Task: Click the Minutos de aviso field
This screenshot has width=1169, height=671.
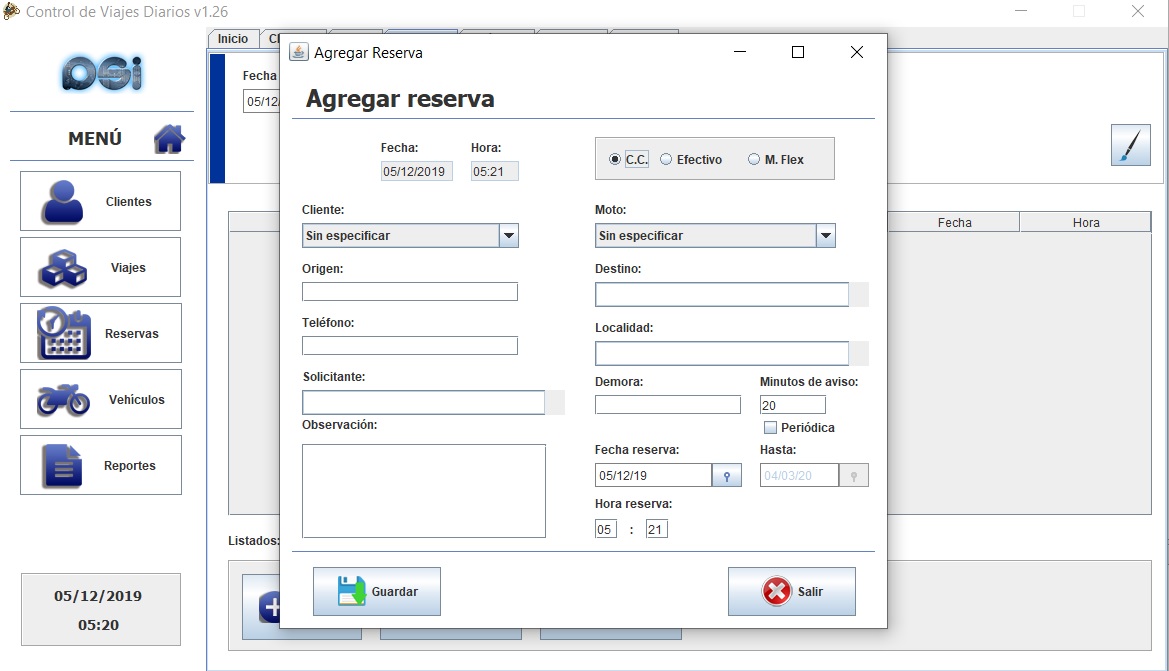Action: pos(792,405)
